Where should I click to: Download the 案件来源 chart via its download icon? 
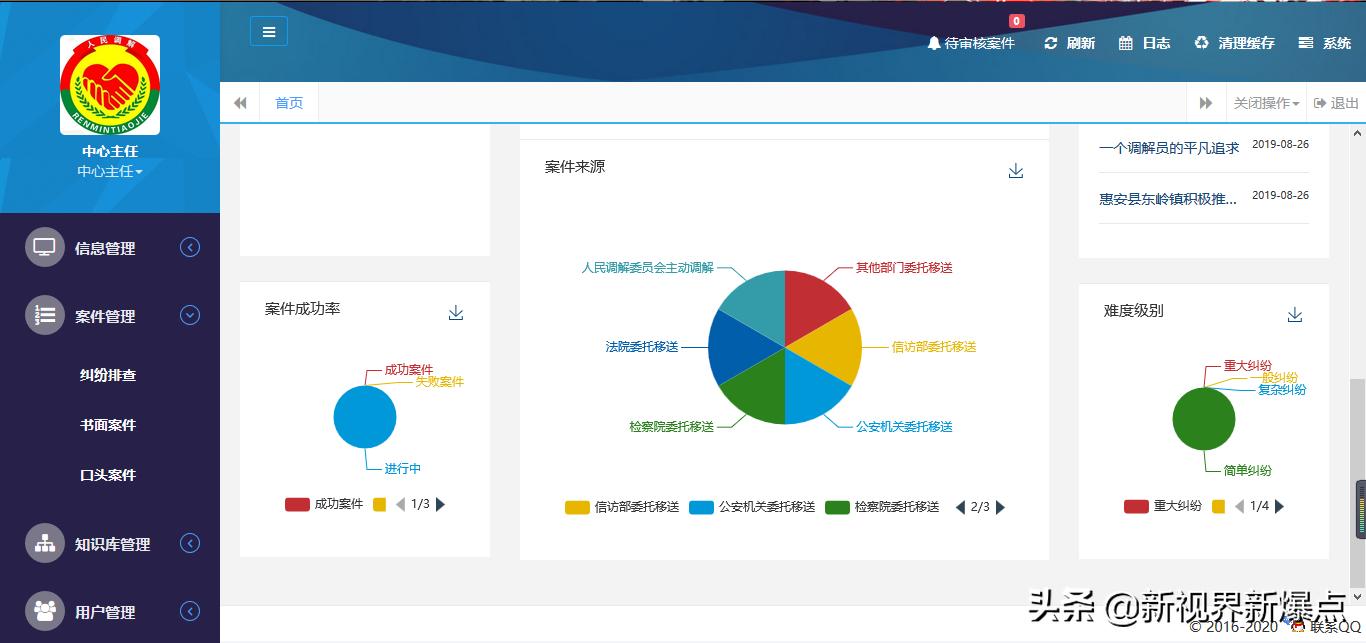coord(1016,171)
